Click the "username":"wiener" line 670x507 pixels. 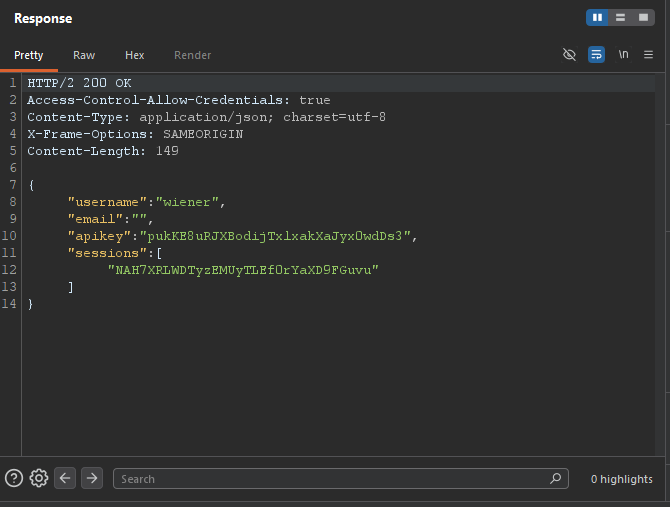click(x=147, y=202)
